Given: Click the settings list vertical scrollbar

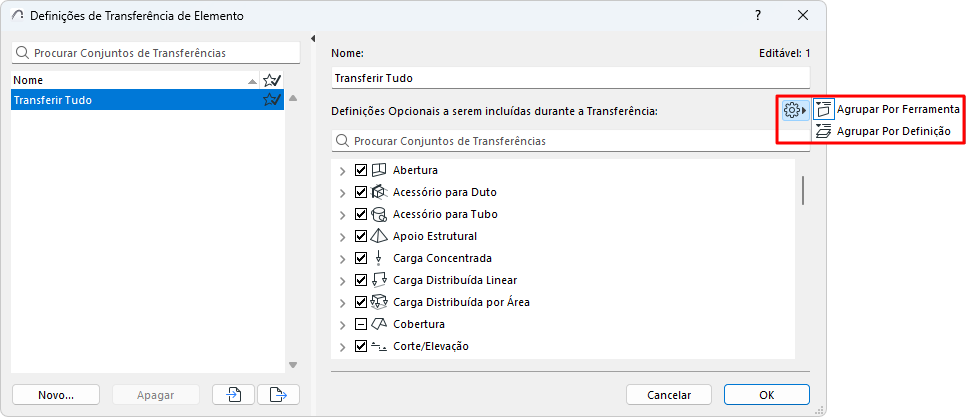Looking at the screenshot, I should [803, 190].
